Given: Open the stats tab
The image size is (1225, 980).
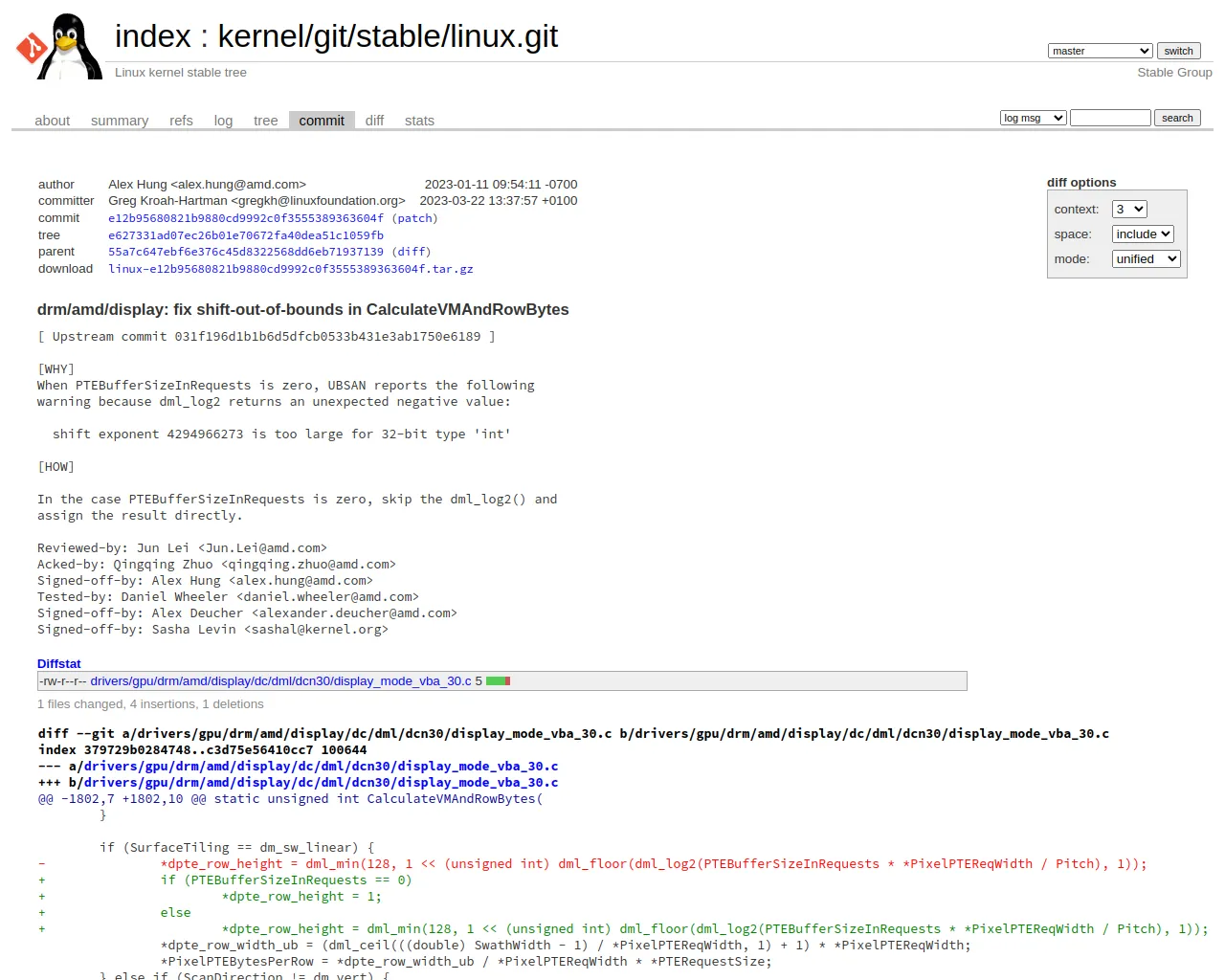Looking at the screenshot, I should [419, 121].
